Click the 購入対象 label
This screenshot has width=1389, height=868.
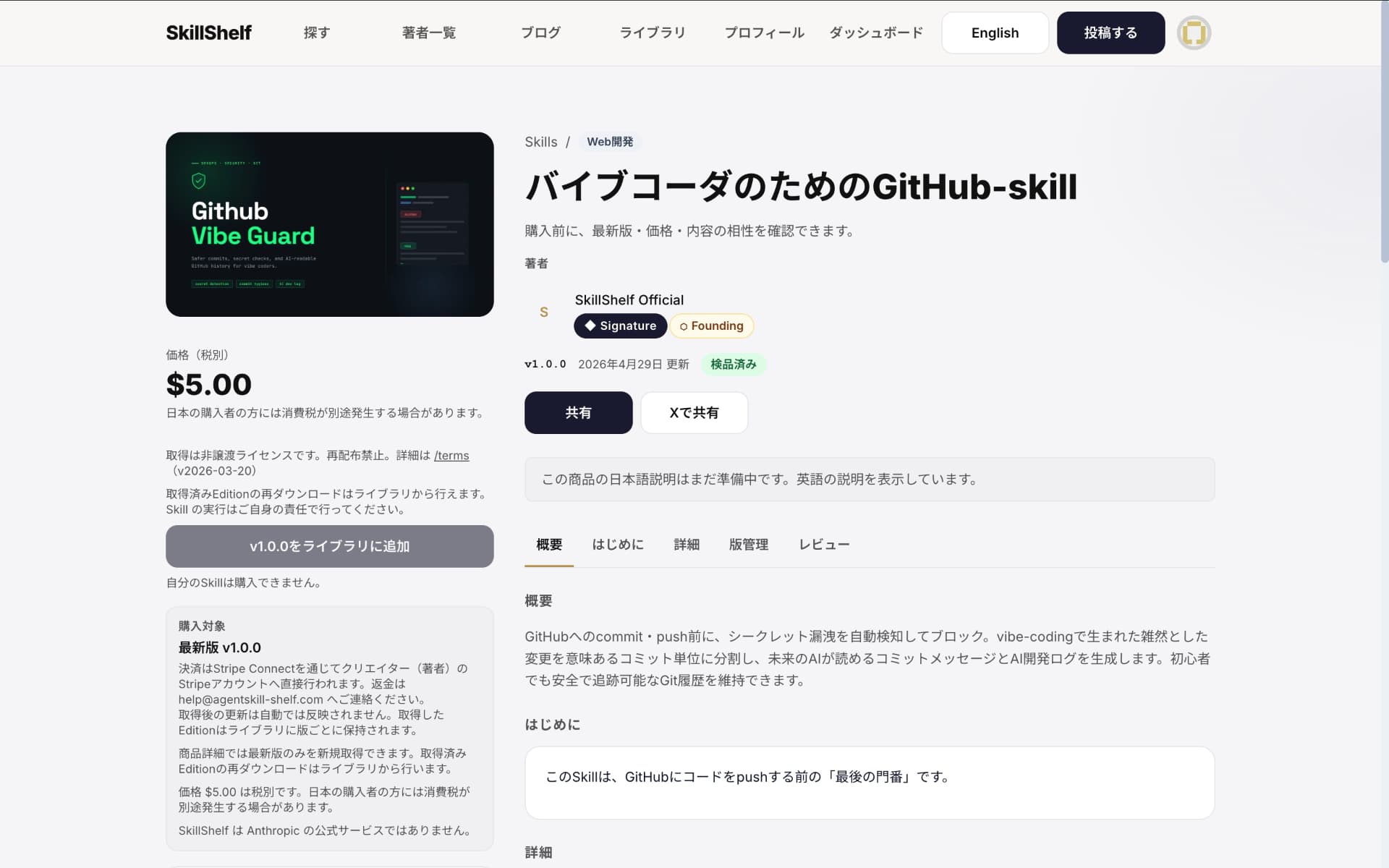tap(202, 626)
